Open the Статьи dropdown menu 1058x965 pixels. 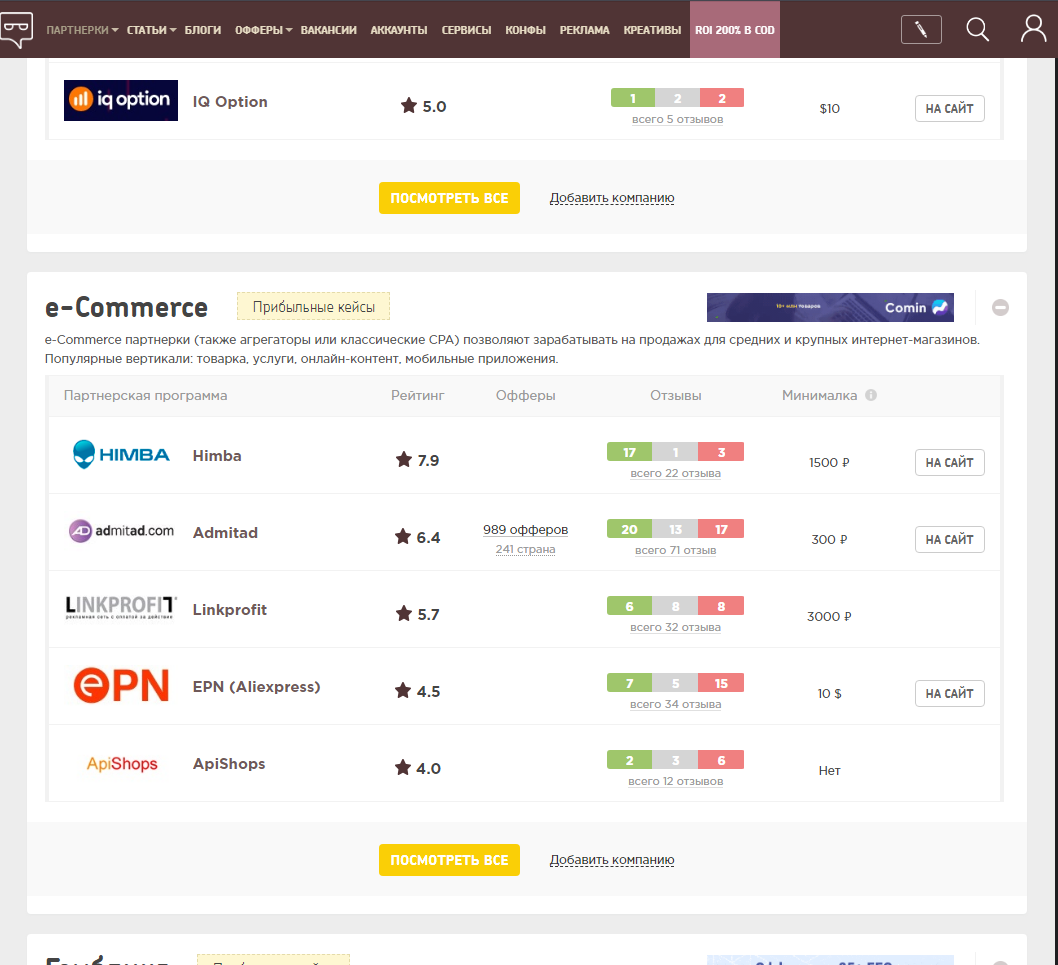coord(152,30)
